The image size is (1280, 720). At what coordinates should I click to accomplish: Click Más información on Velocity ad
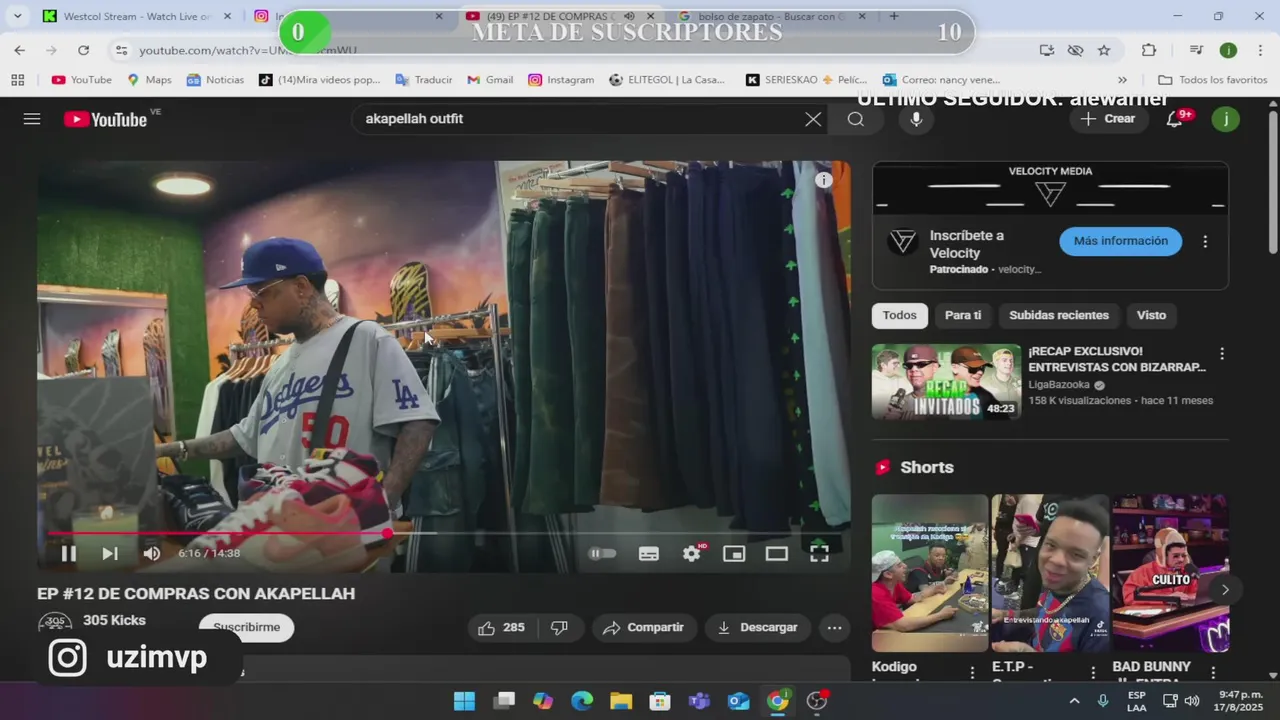tap(1120, 241)
